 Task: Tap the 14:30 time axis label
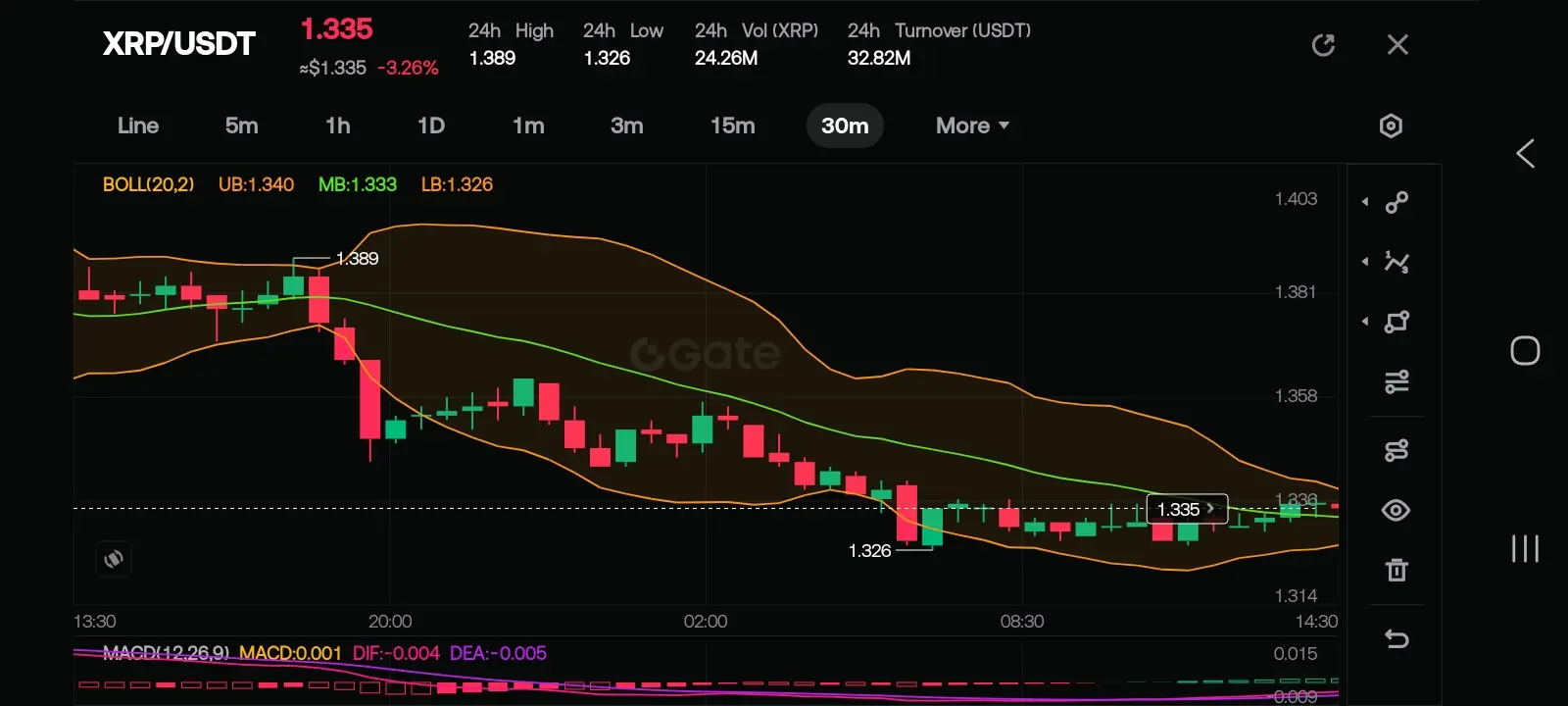click(1316, 621)
